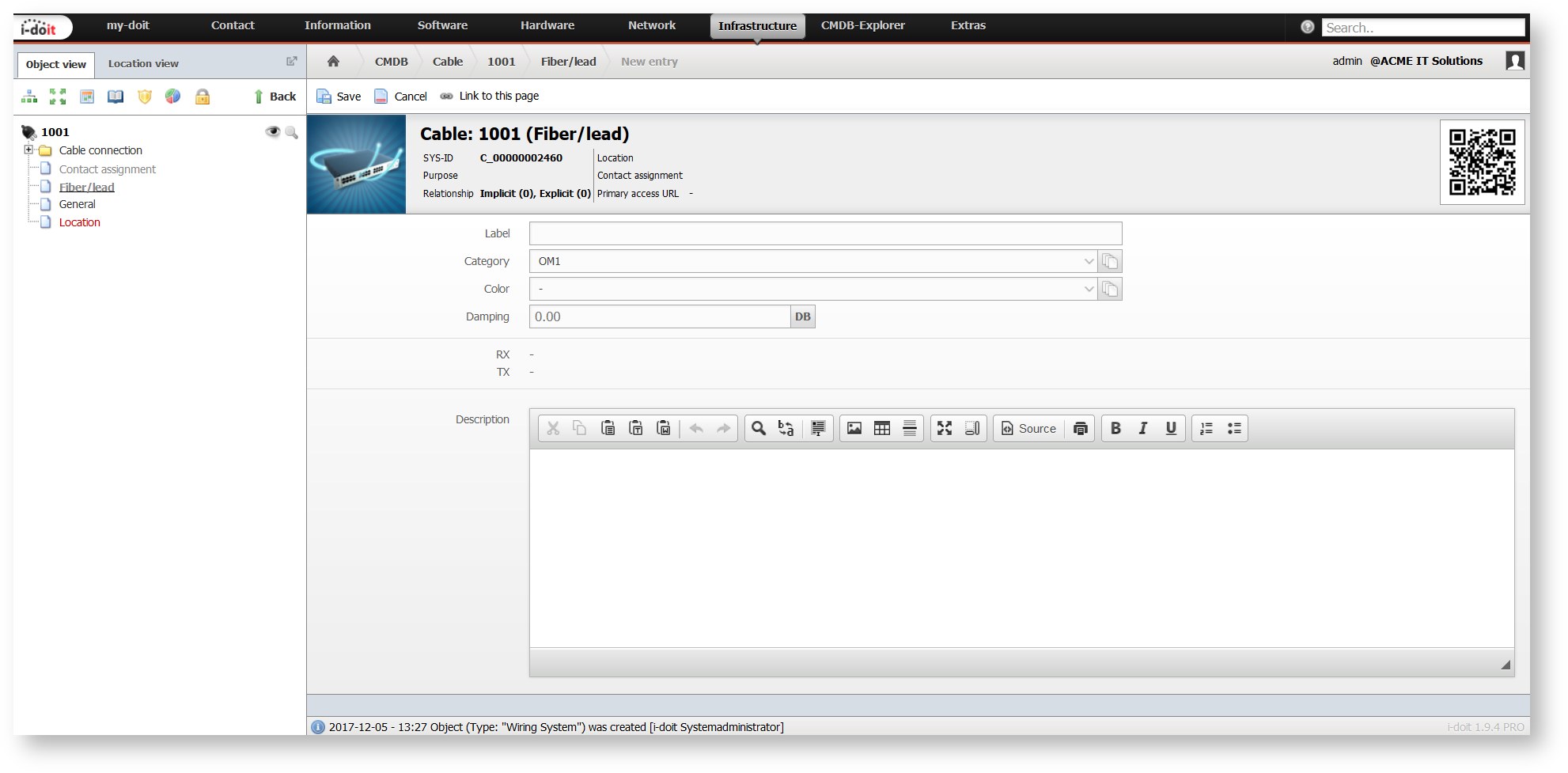Image resolution: width=1568 pixels, height=773 pixels.
Task: Toggle underline formatting
Action: [x=1171, y=428]
